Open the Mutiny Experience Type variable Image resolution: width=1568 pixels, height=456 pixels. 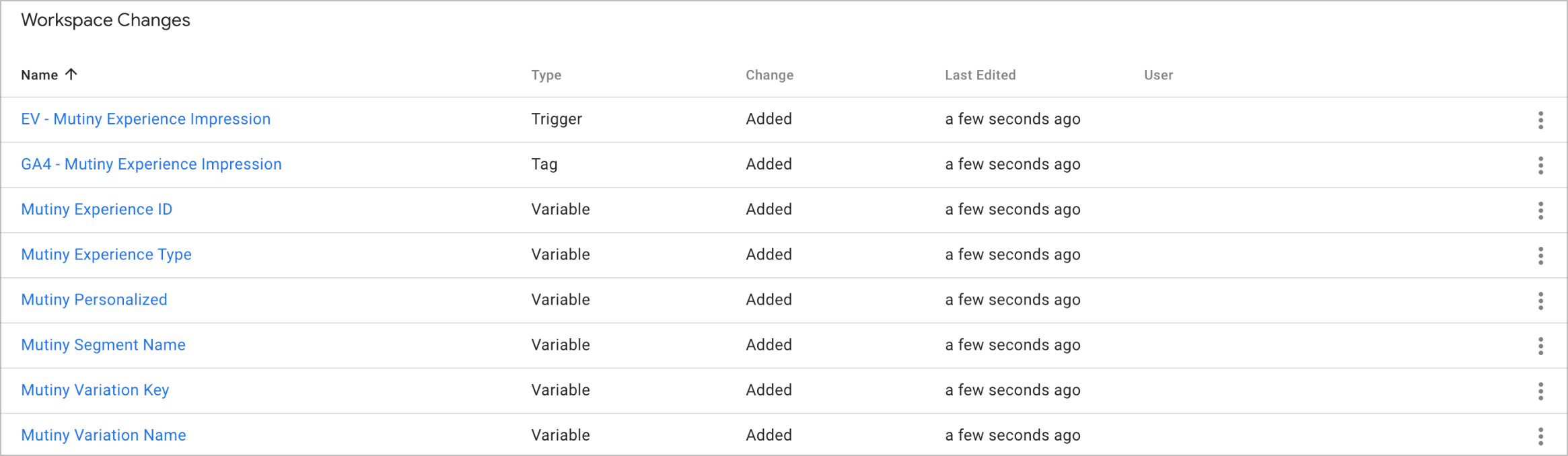[x=106, y=254]
